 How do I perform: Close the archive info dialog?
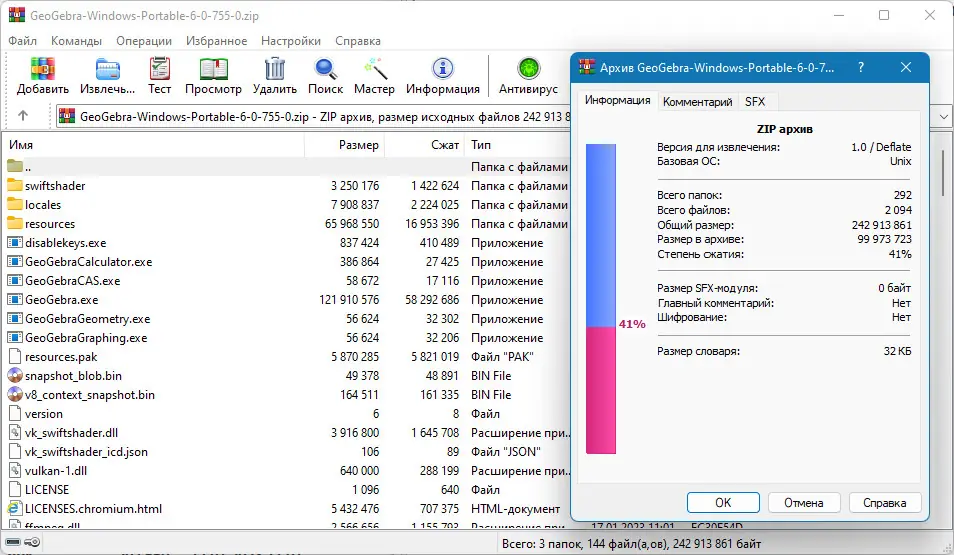click(906, 68)
